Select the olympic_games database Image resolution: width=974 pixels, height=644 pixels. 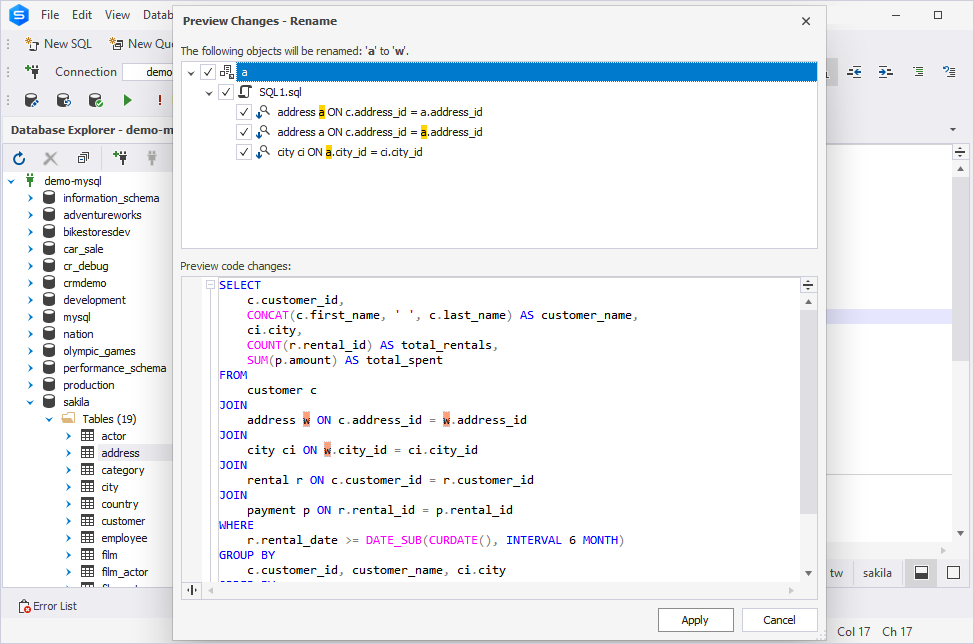click(x=99, y=351)
